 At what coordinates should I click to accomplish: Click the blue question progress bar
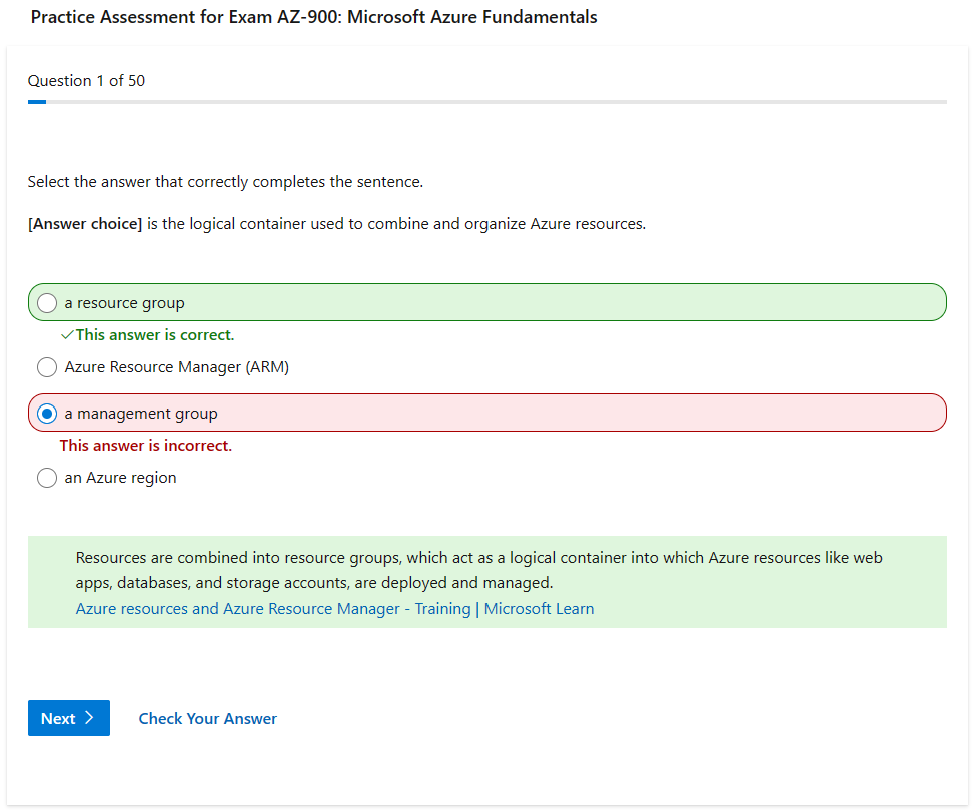click(x=37, y=102)
